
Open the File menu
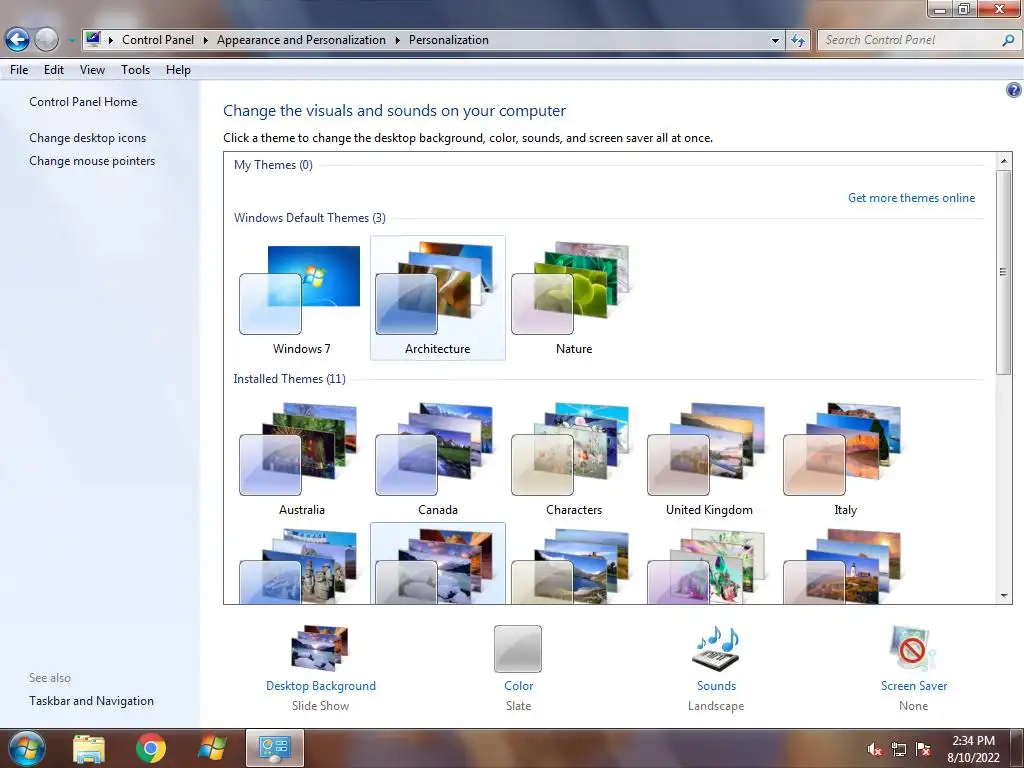[x=19, y=70]
